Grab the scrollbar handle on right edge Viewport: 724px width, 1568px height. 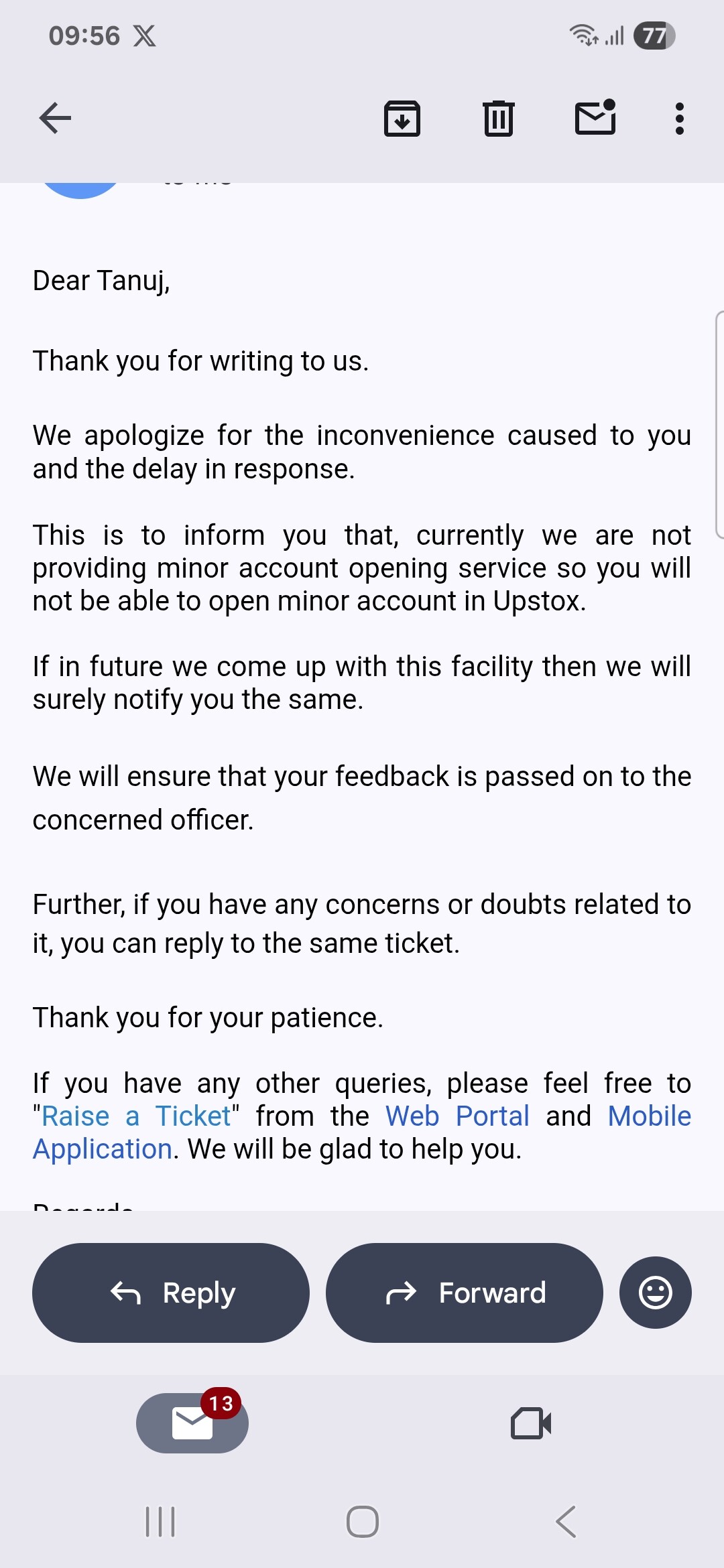[719, 424]
